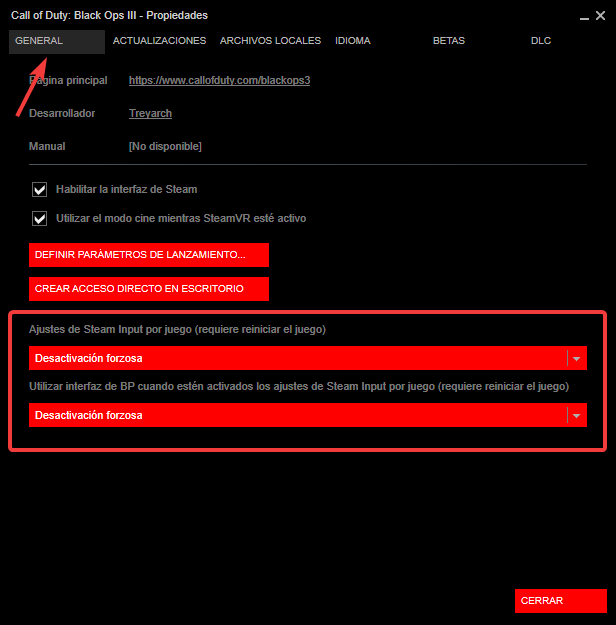Go to the BETAS tab
The image size is (616, 625).
coord(449,41)
